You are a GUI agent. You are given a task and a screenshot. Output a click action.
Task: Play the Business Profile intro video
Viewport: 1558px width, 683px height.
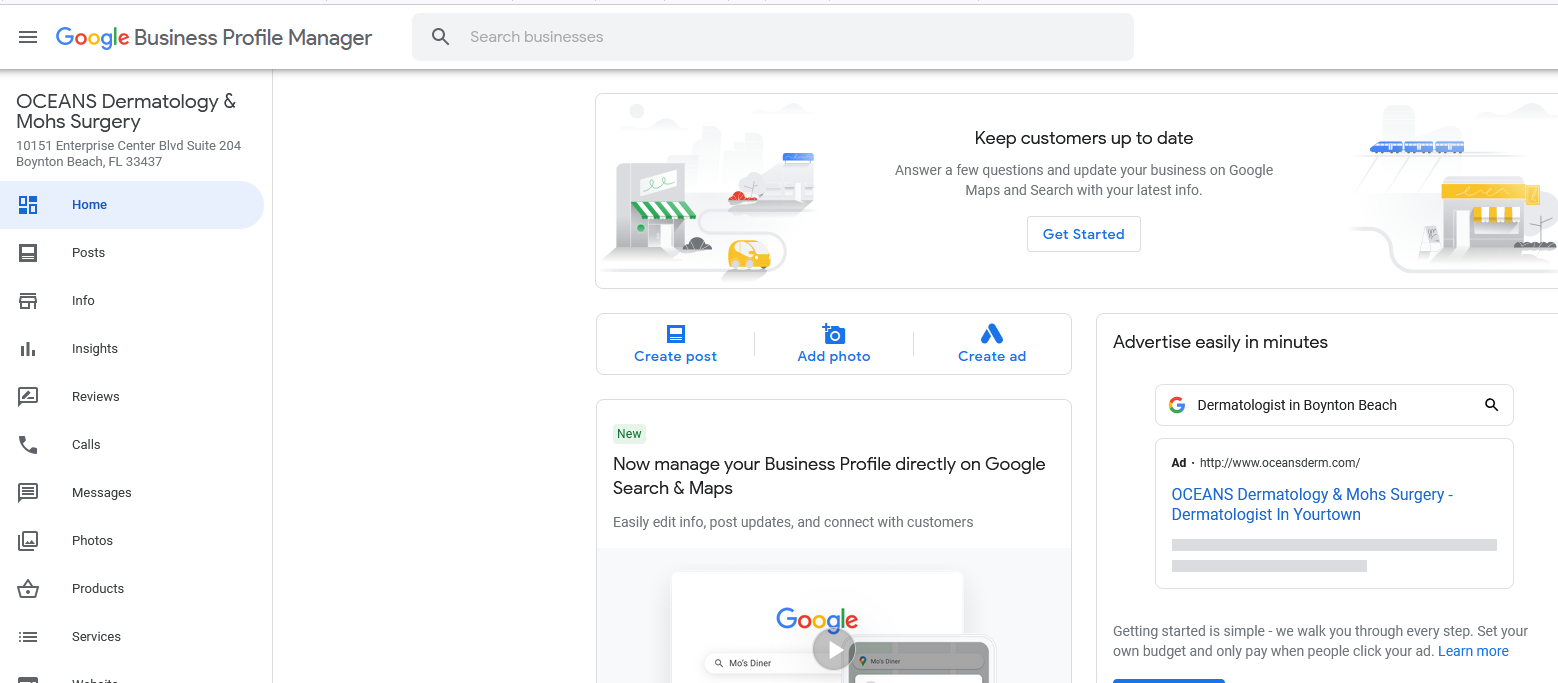[x=834, y=649]
